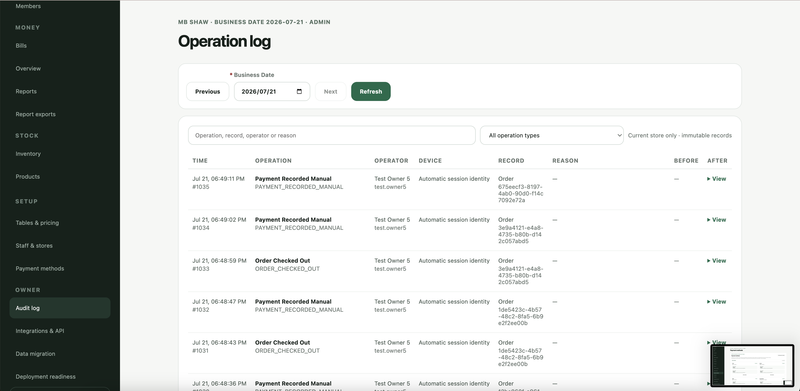The height and width of the screenshot is (391, 800).
Task: Click Payment Recorded Manual entry #1035
Action: pyautogui.click(x=293, y=179)
